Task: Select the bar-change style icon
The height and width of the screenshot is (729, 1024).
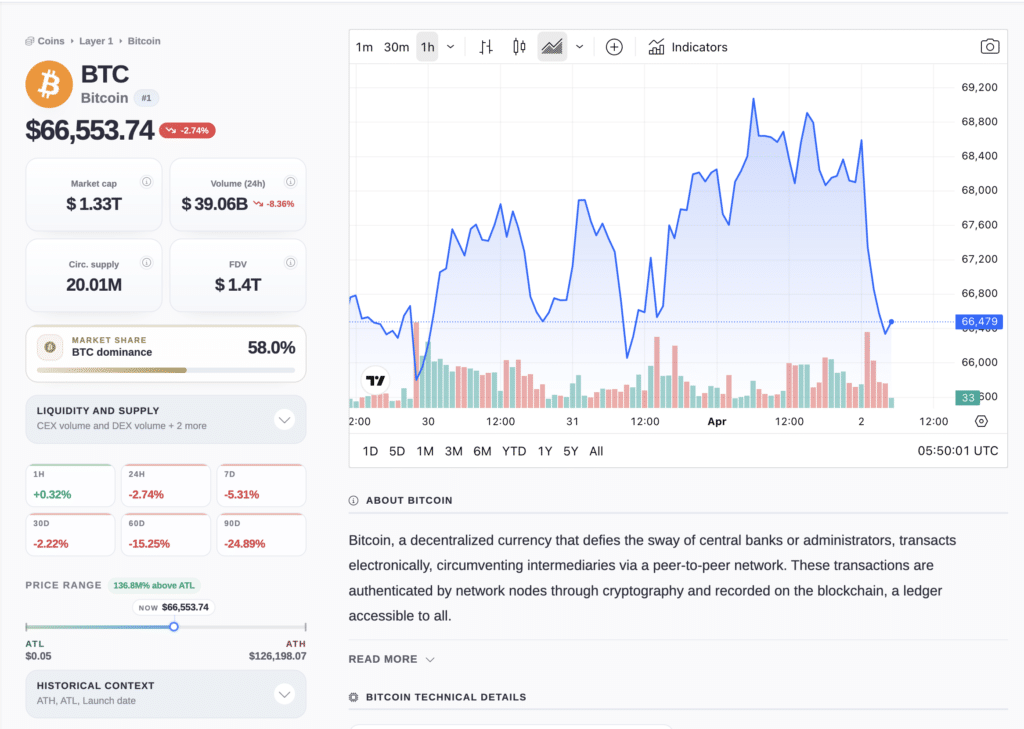Action: pos(485,46)
